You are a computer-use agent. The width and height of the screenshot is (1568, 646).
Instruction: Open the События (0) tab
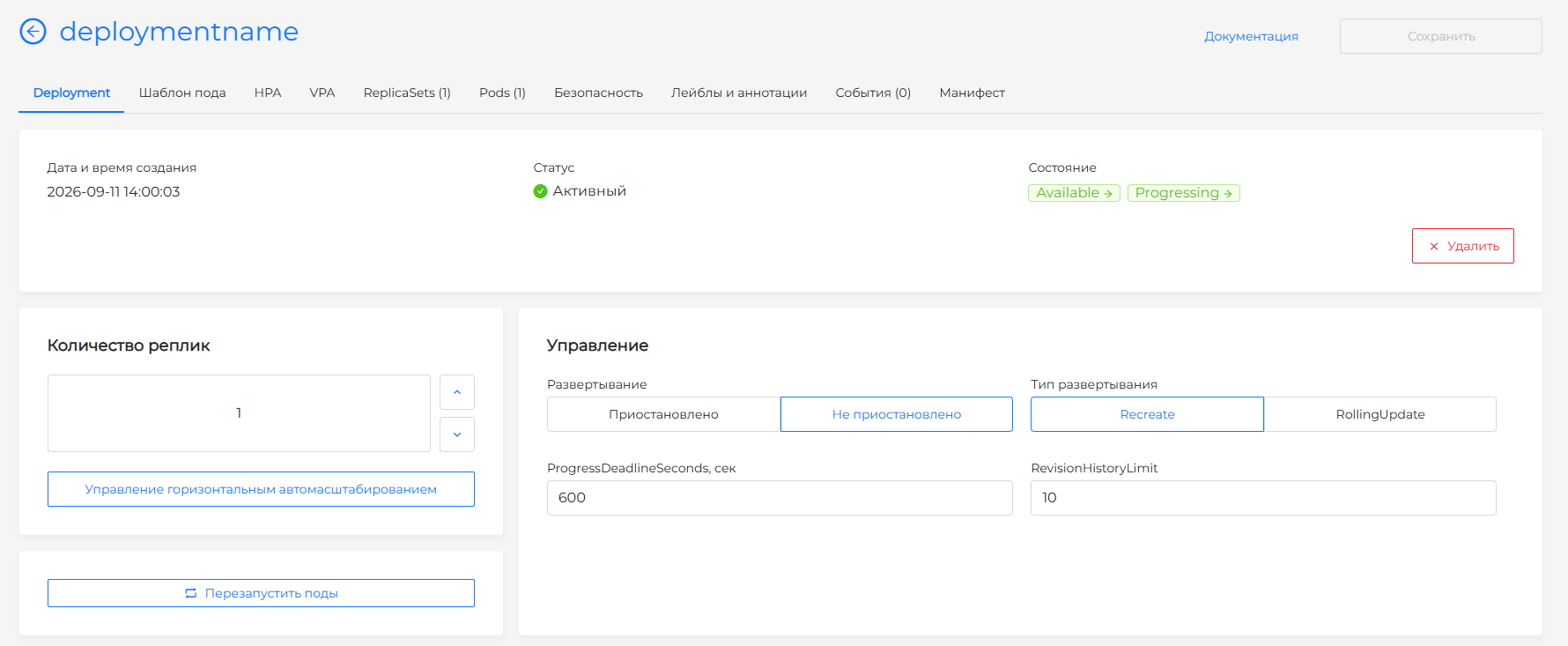[873, 93]
